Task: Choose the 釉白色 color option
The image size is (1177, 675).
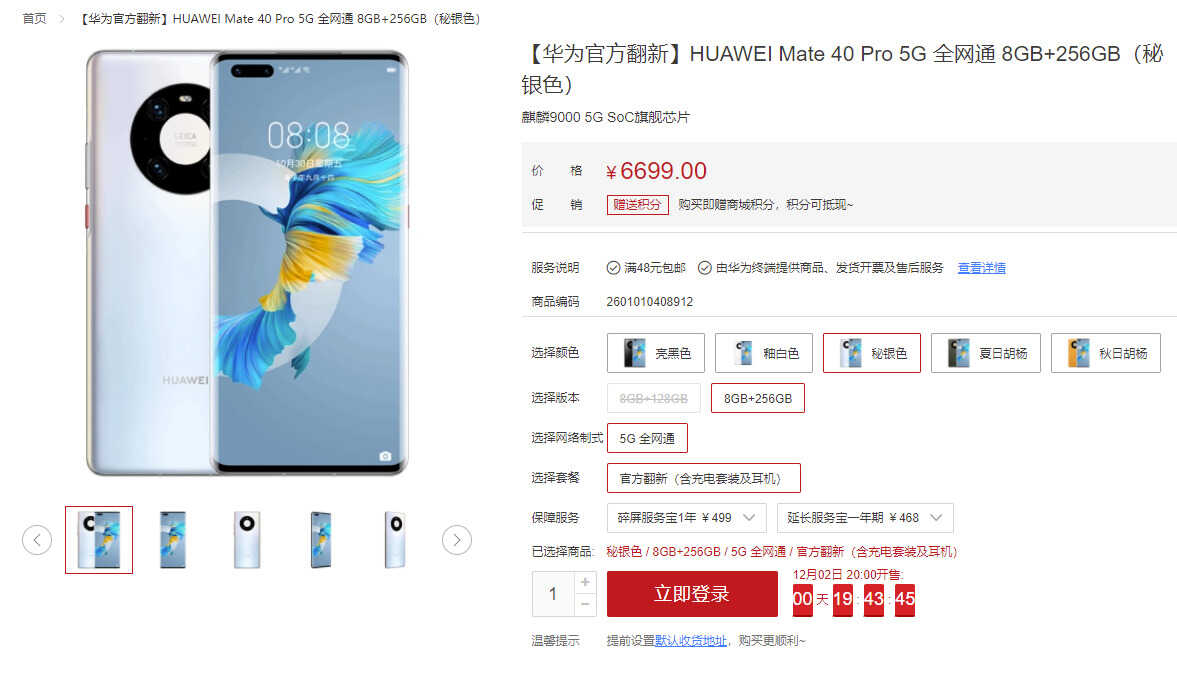Action: click(x=763, y=353)
